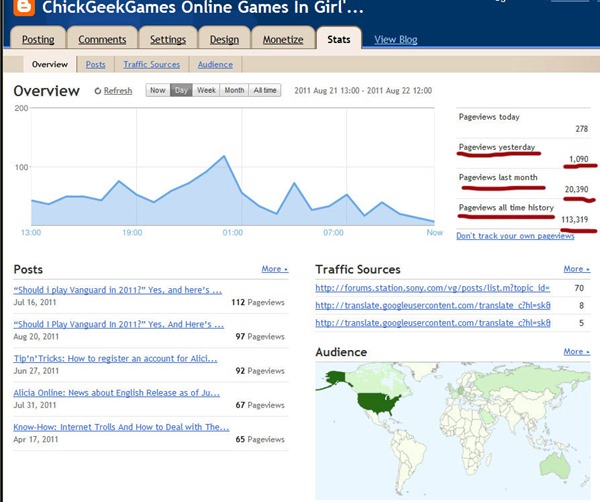Toggle the Week time range button
Screen dimensions: 600x502
coord(206,90)
